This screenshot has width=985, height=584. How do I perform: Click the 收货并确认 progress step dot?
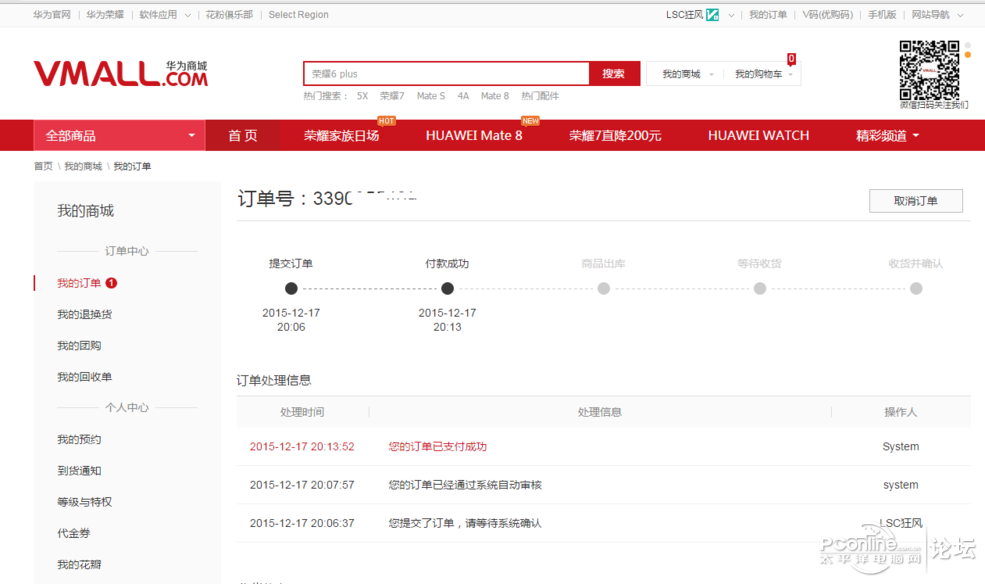coord(916,289)
